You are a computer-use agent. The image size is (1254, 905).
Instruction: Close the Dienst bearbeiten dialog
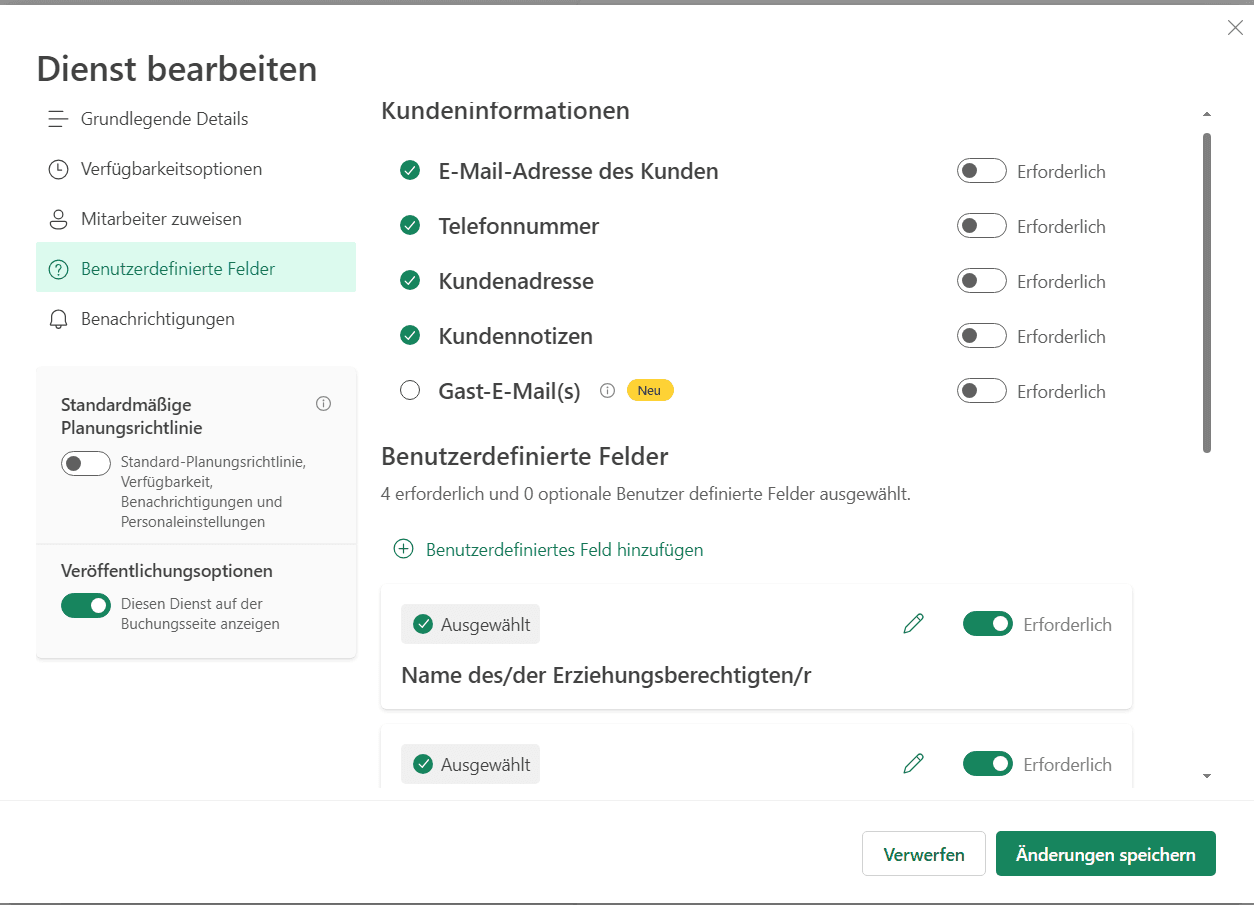1235,28
